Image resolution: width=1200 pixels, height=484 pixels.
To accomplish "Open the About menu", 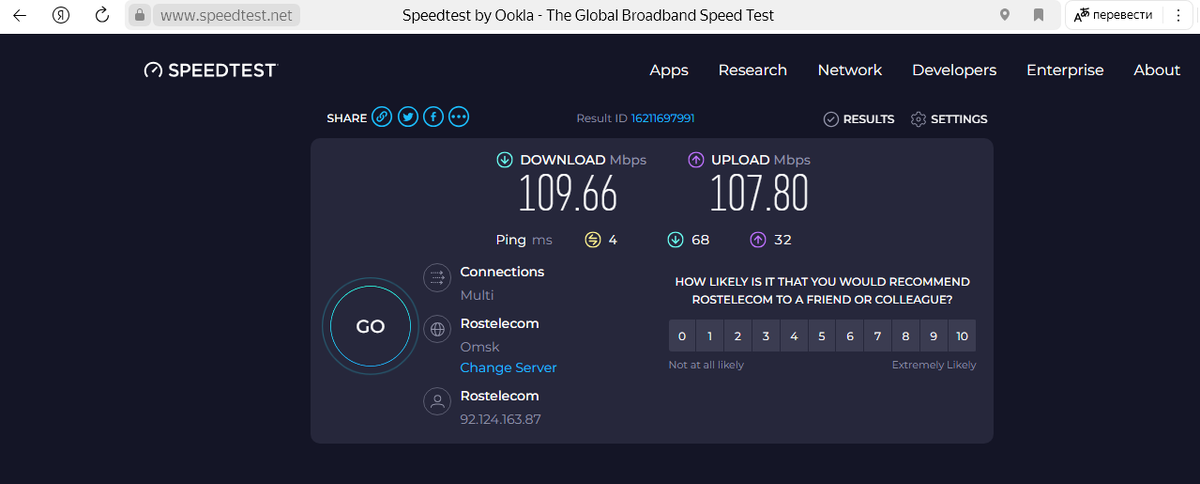I will pos(1157,70).
